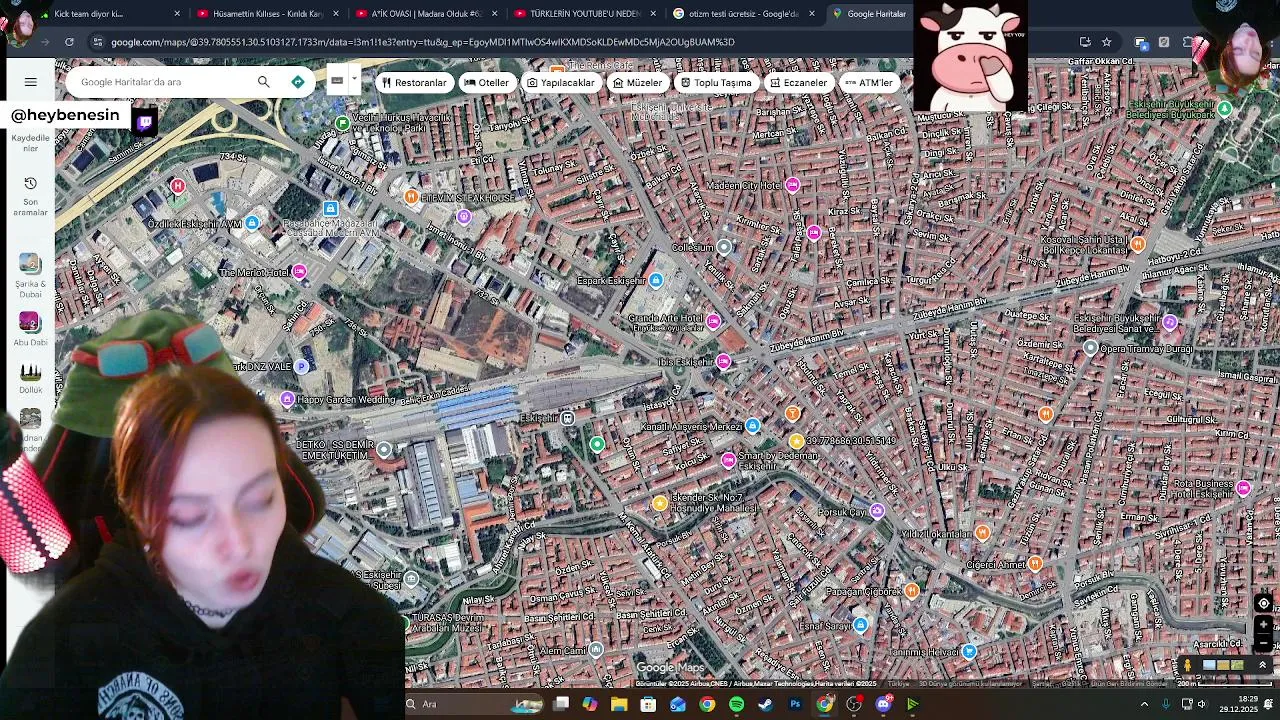Click the search magnifier in Maps search box
The width and height of the screenshot is (1280, 720).
pos(263,82)
